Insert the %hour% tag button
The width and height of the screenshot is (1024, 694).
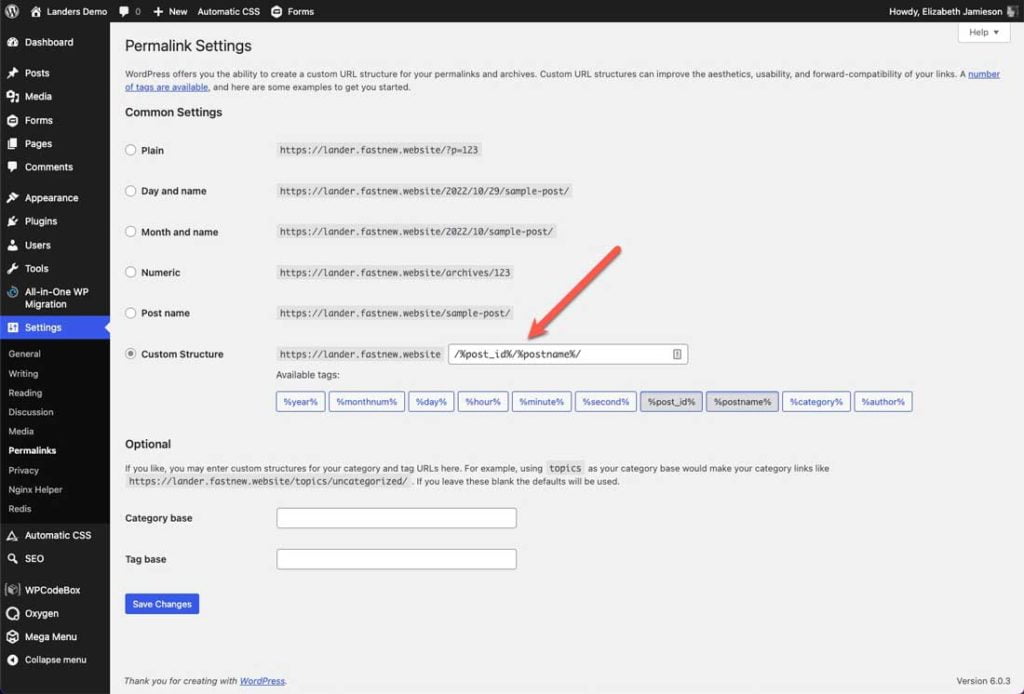pyautogui.click(x=483, y=402)
